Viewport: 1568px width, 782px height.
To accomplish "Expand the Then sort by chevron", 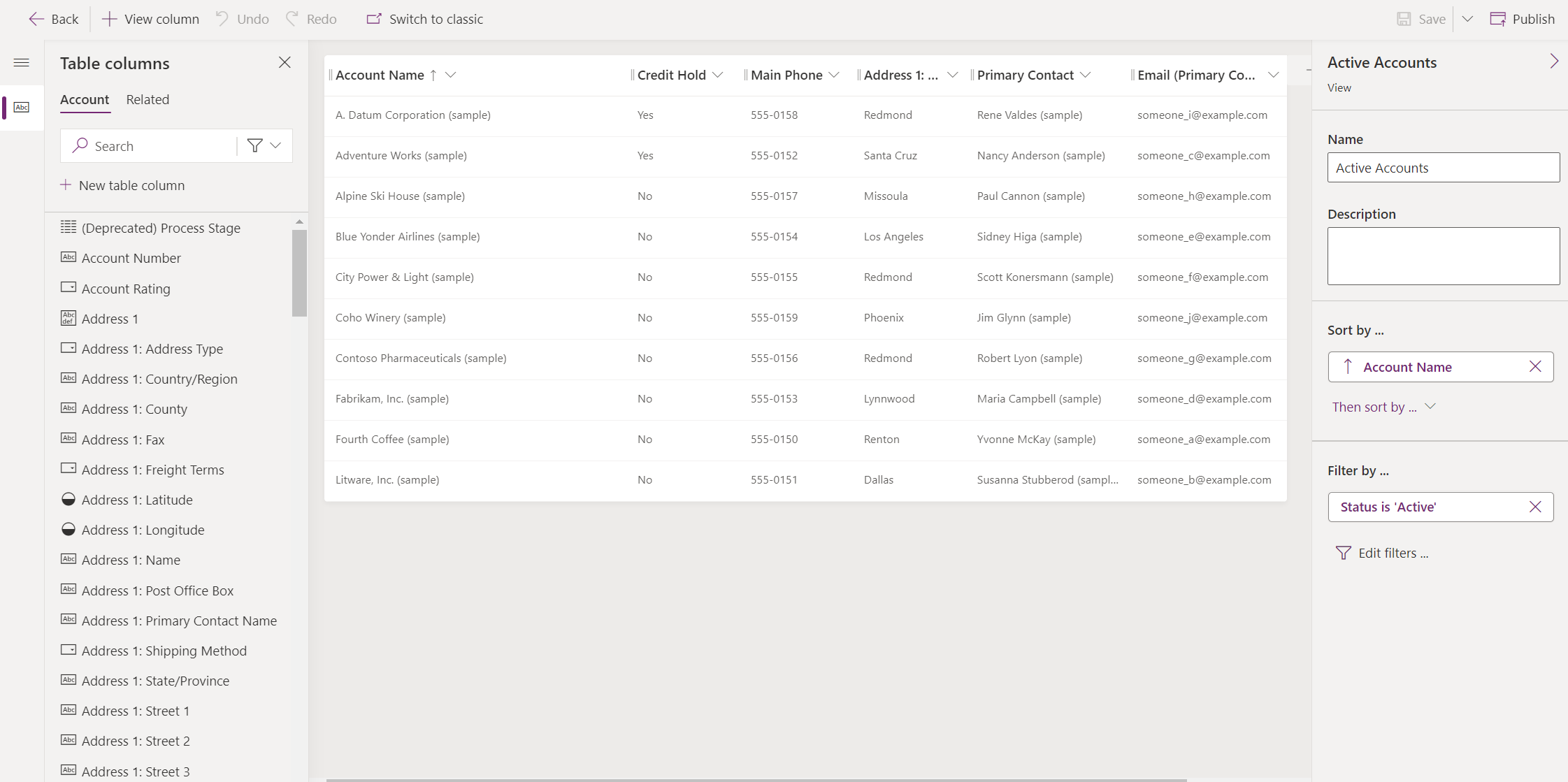I will 1431,406.
